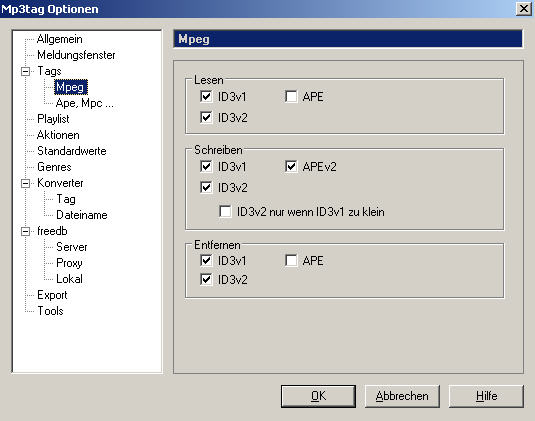The image size is (535, 421).
Task: Select freedb category in tree
Action: (x=52, y=231)
